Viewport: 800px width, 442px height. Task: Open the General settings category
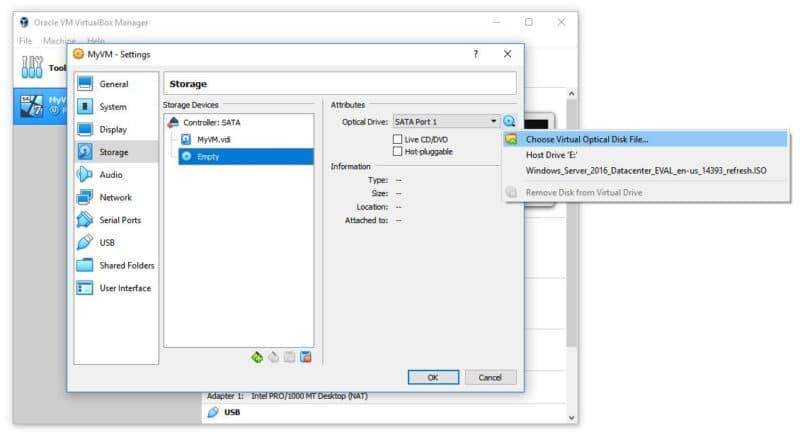coord(113,84)
